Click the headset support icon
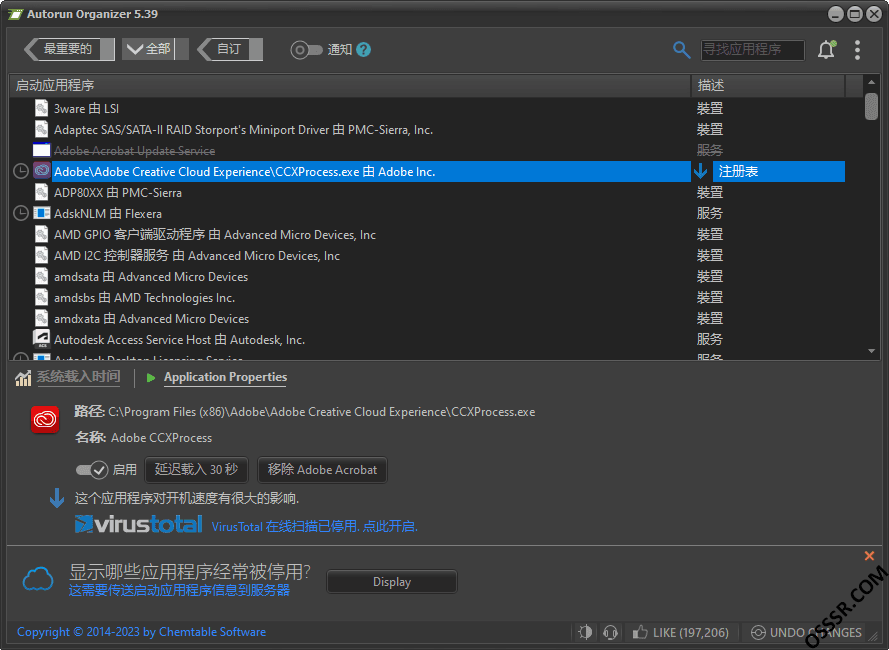Screen dimensions: 889x650 [x=611, y=632]
